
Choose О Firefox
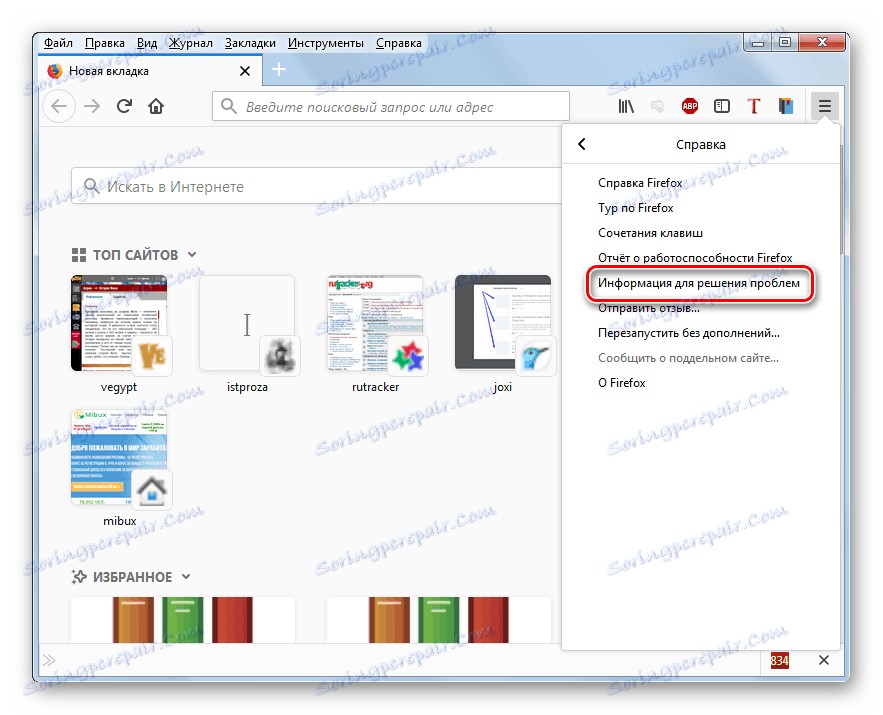[622, 383]
